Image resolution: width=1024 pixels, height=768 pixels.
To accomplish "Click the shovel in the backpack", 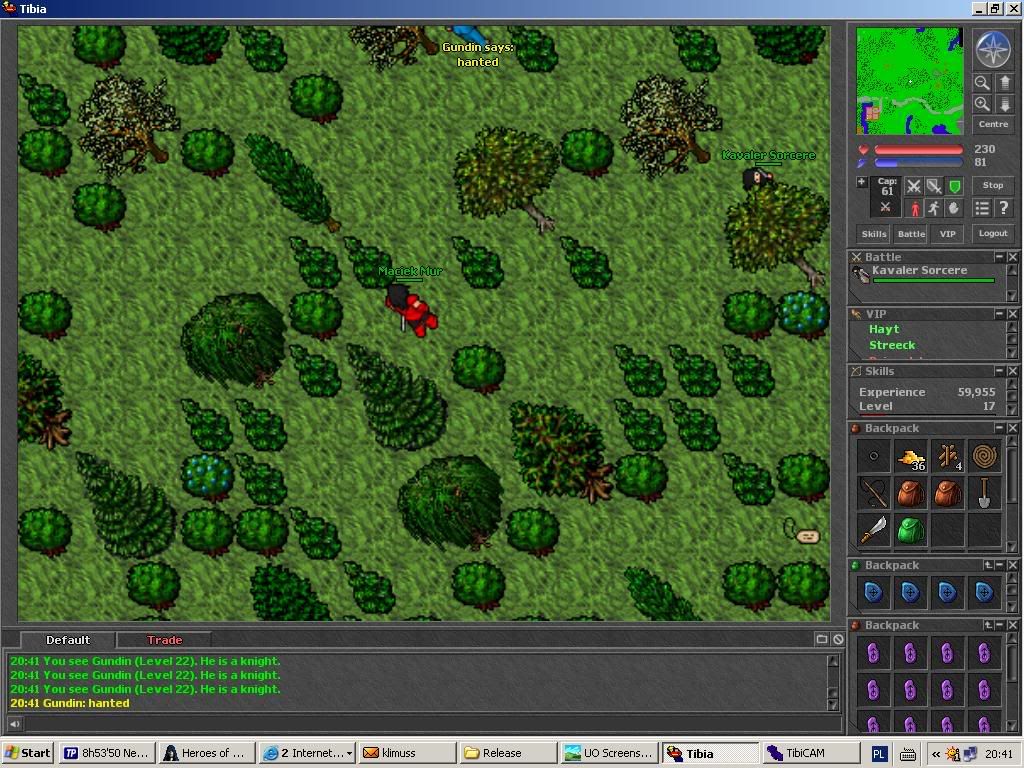I will coord(985,494).
